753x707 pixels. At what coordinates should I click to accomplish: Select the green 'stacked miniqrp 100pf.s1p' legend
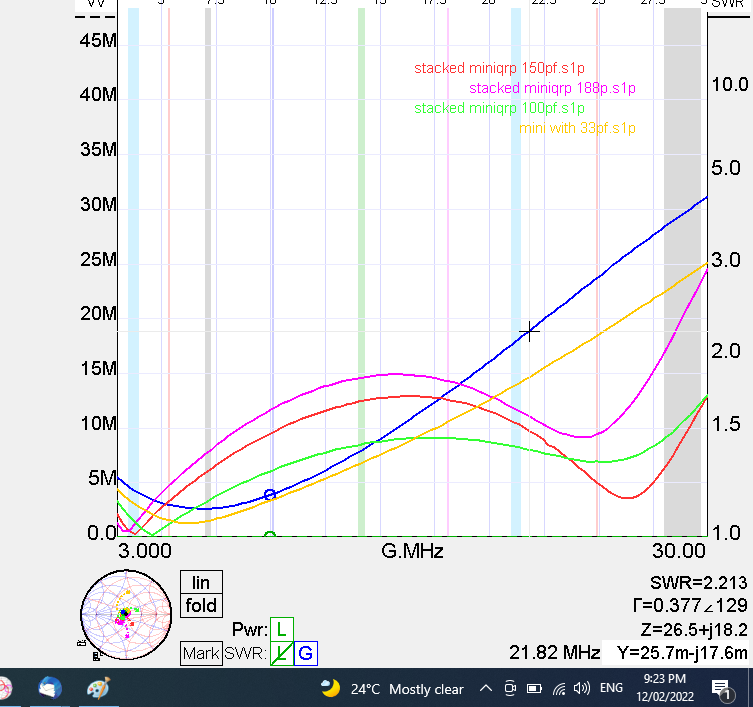tap(499, 108)
